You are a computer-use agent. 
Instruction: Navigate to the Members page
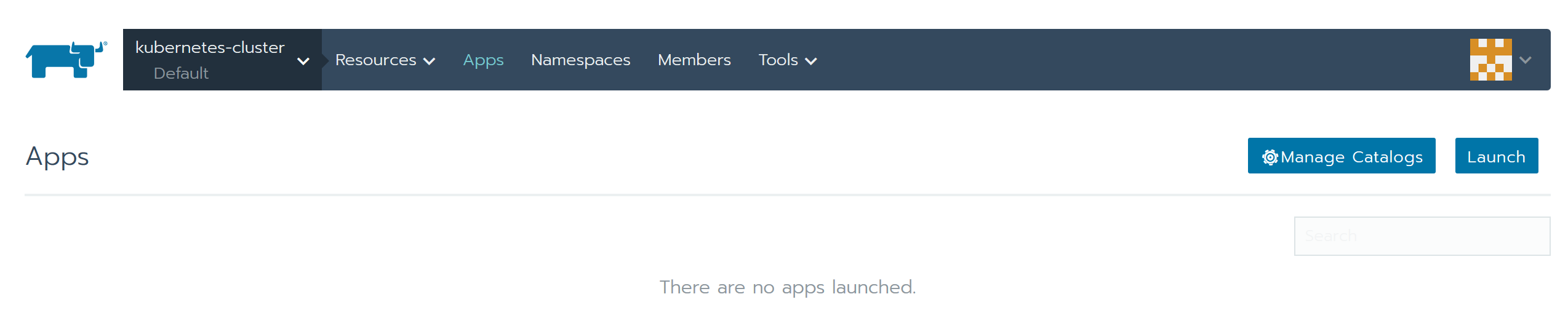[694, 60]
